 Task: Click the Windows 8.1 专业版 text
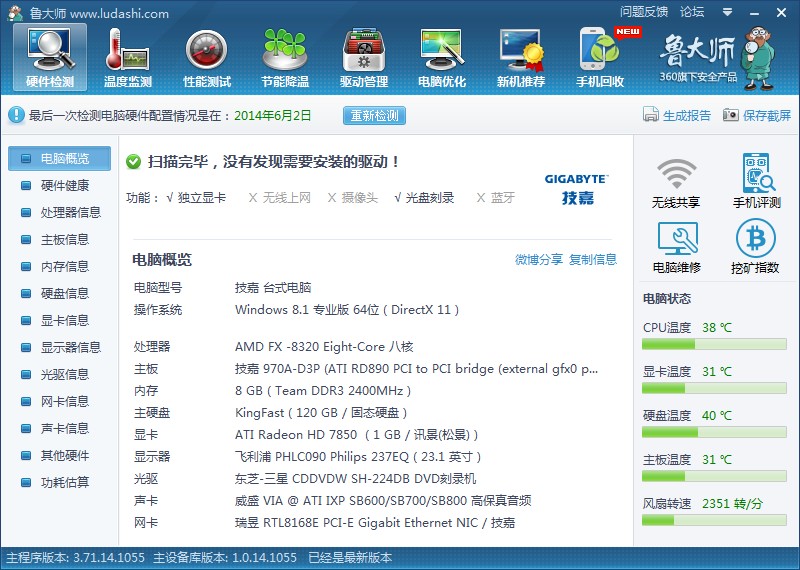click(x=347, y=310)
